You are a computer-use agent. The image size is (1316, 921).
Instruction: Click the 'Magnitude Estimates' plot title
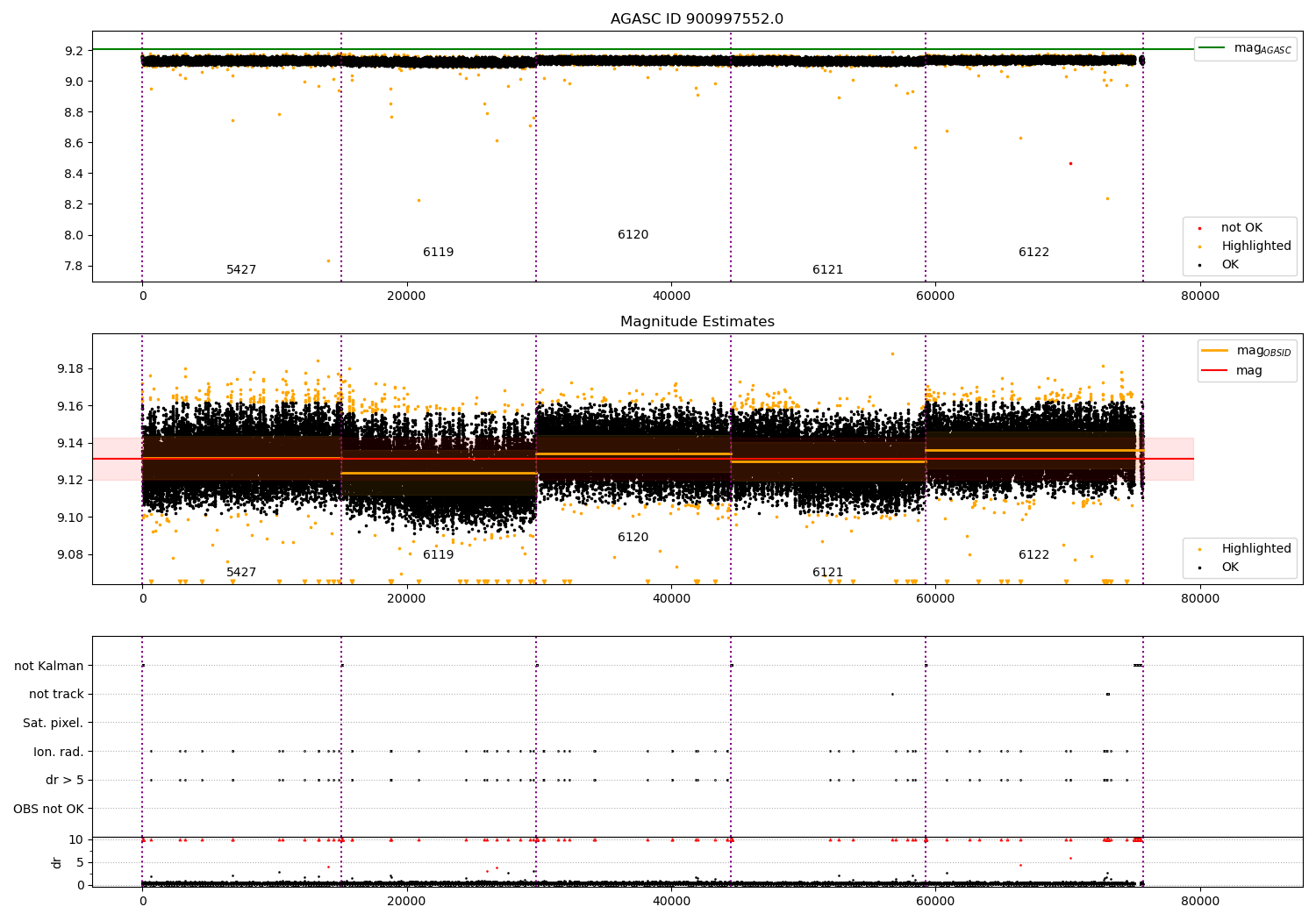697,322
